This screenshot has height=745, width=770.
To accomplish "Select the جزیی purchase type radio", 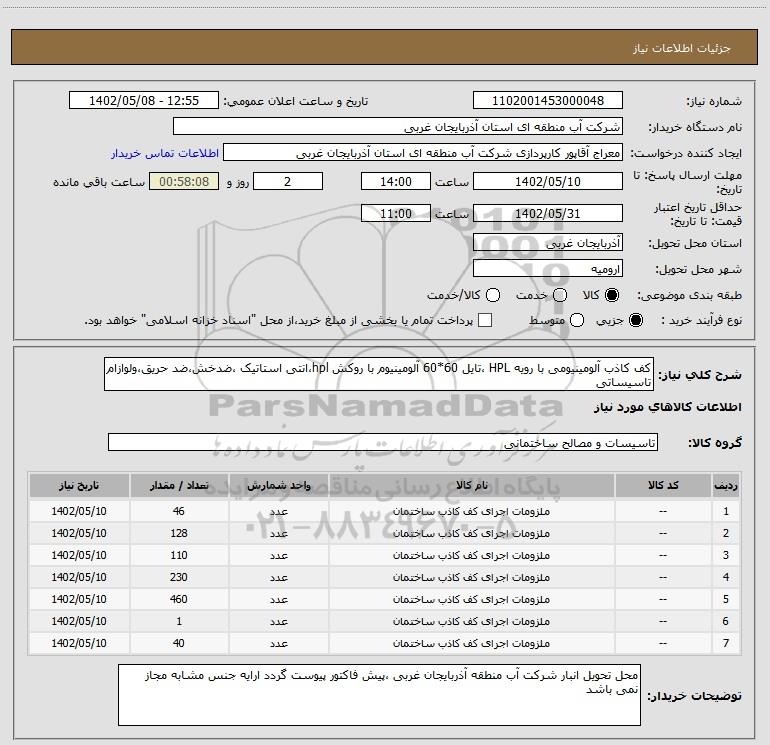I will pyautogui.click(x=635, y=320).
